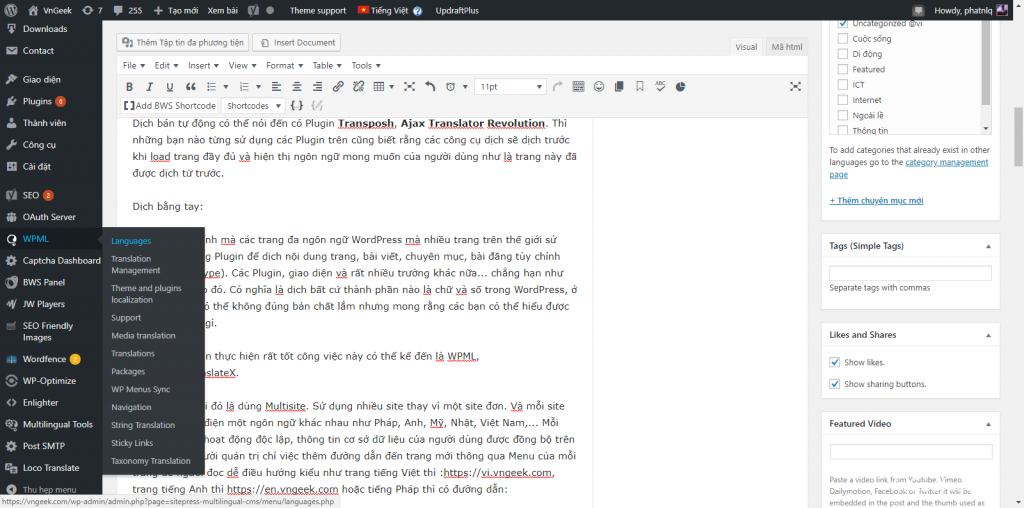Click the Featured Video URL field

tap(911, 452)
